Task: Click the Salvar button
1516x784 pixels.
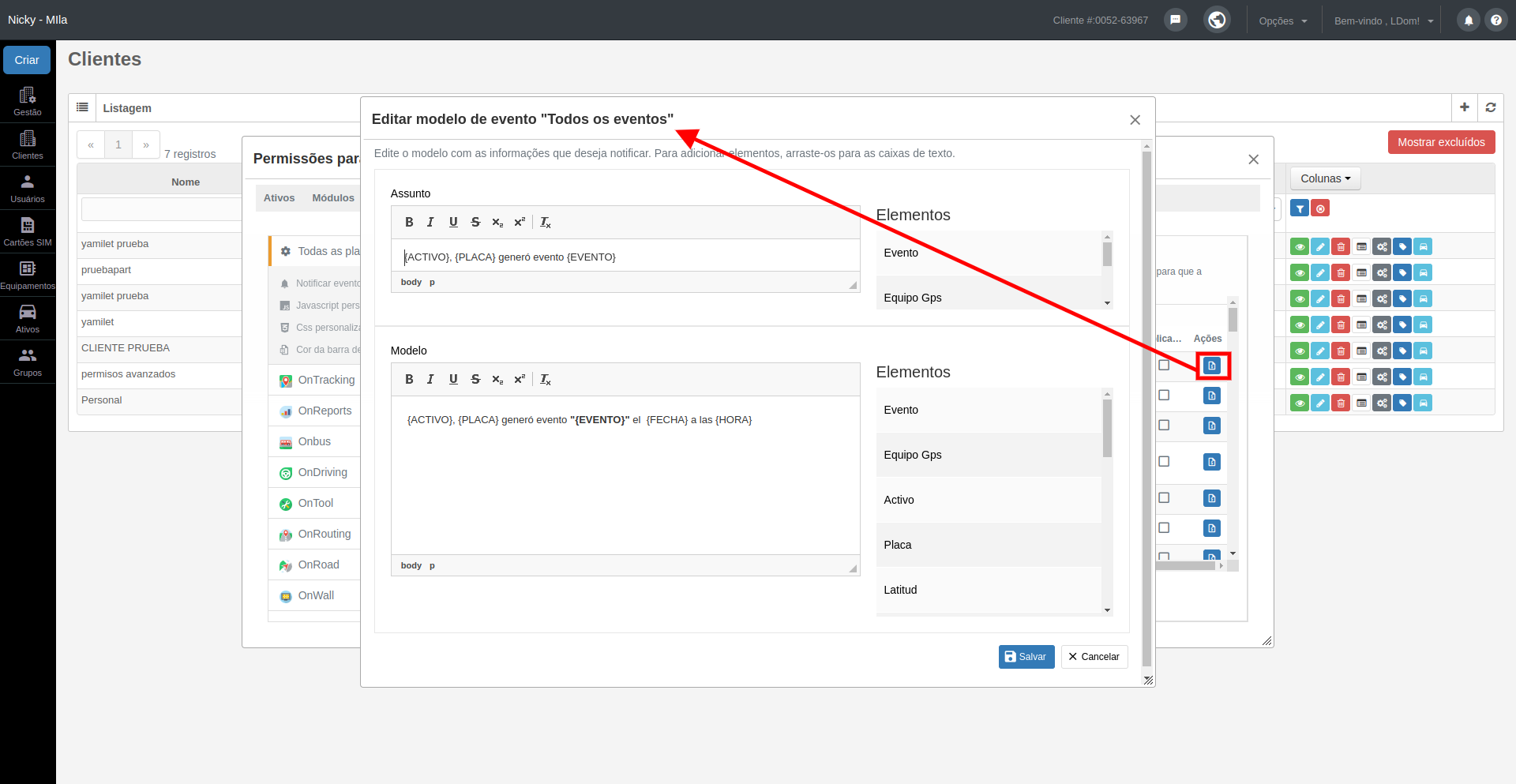Action: pos(1026,657)
